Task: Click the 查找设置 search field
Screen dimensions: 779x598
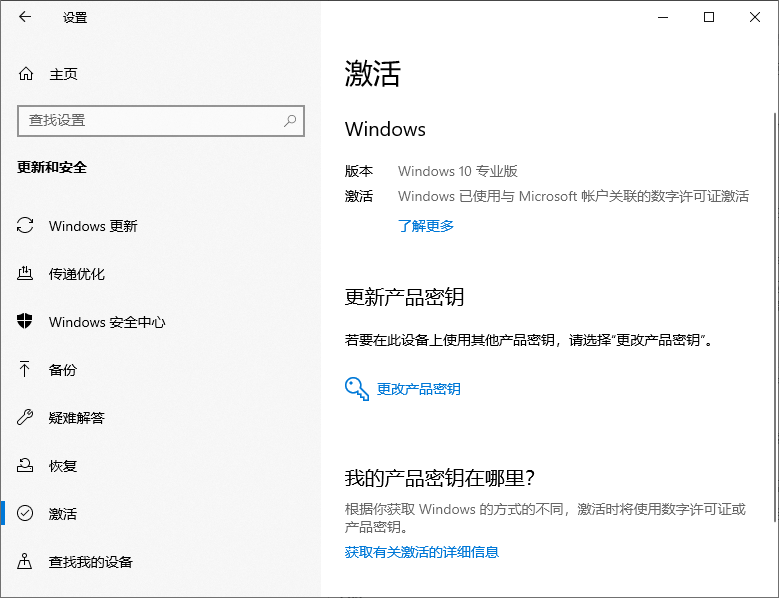Action: coord(150,120)
